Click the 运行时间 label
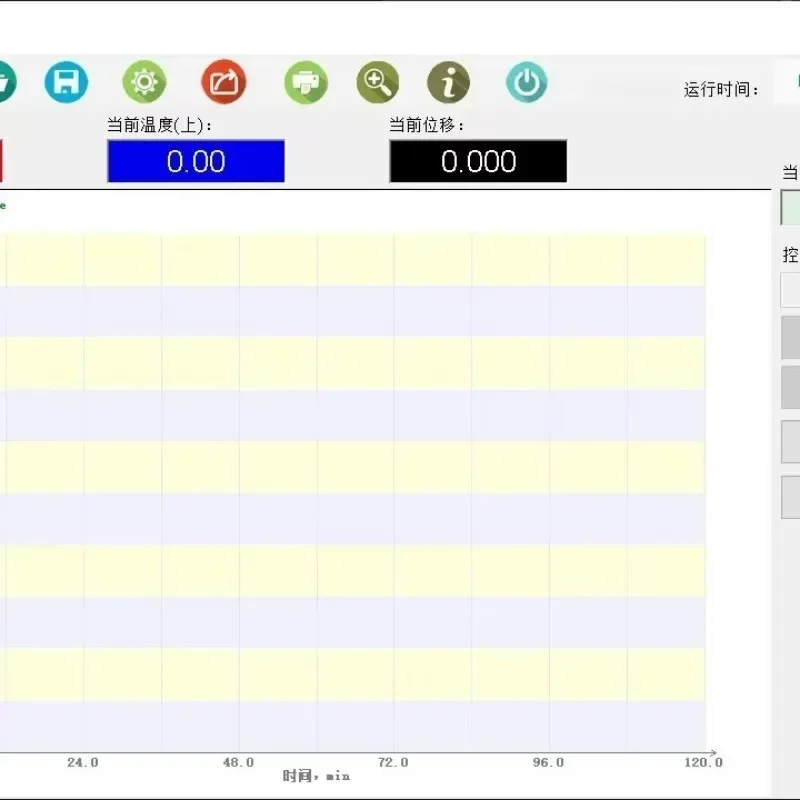The width and height of the screenshot is (800, 800). (x=721, y=90)
